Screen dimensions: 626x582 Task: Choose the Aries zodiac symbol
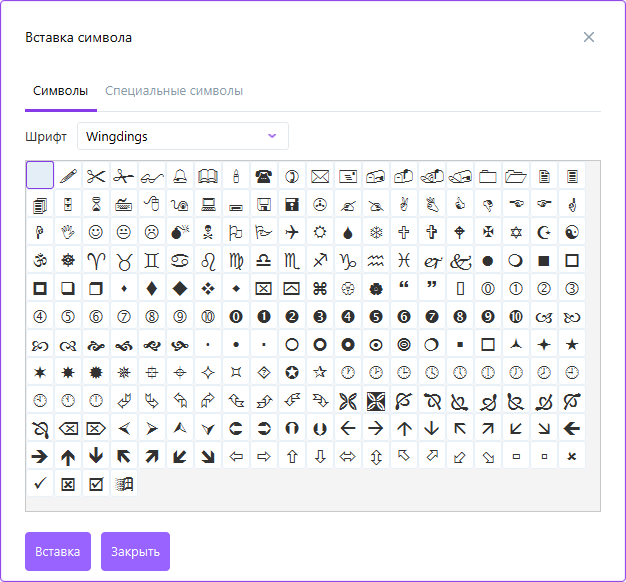point(96,260)
